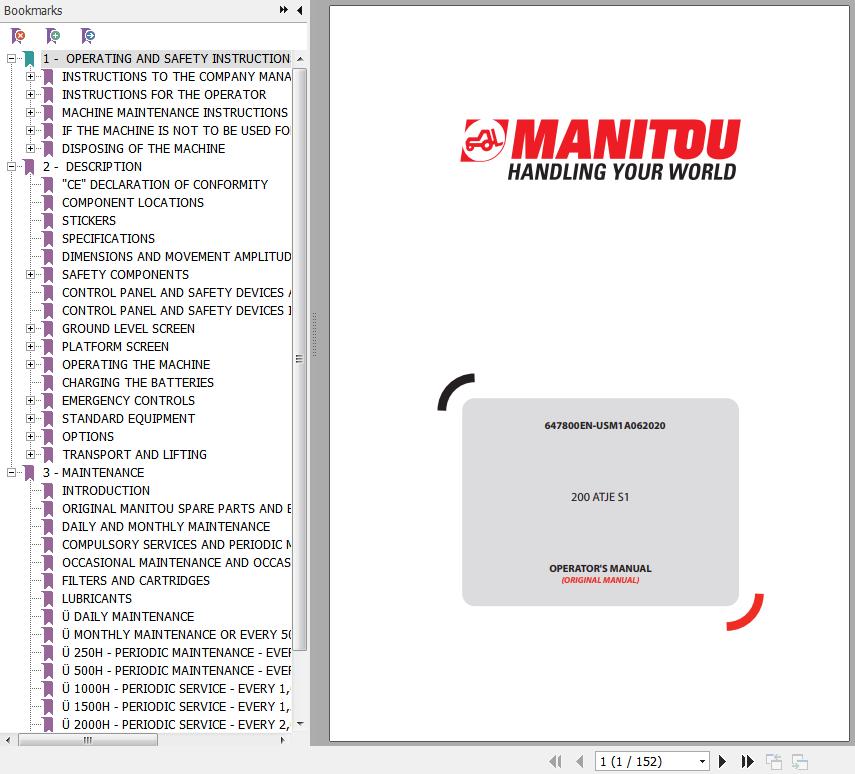The image size is (855, 774).
Task: Click '647800EN-USM1A062020' text on the cover
Action: click(605, 425)
